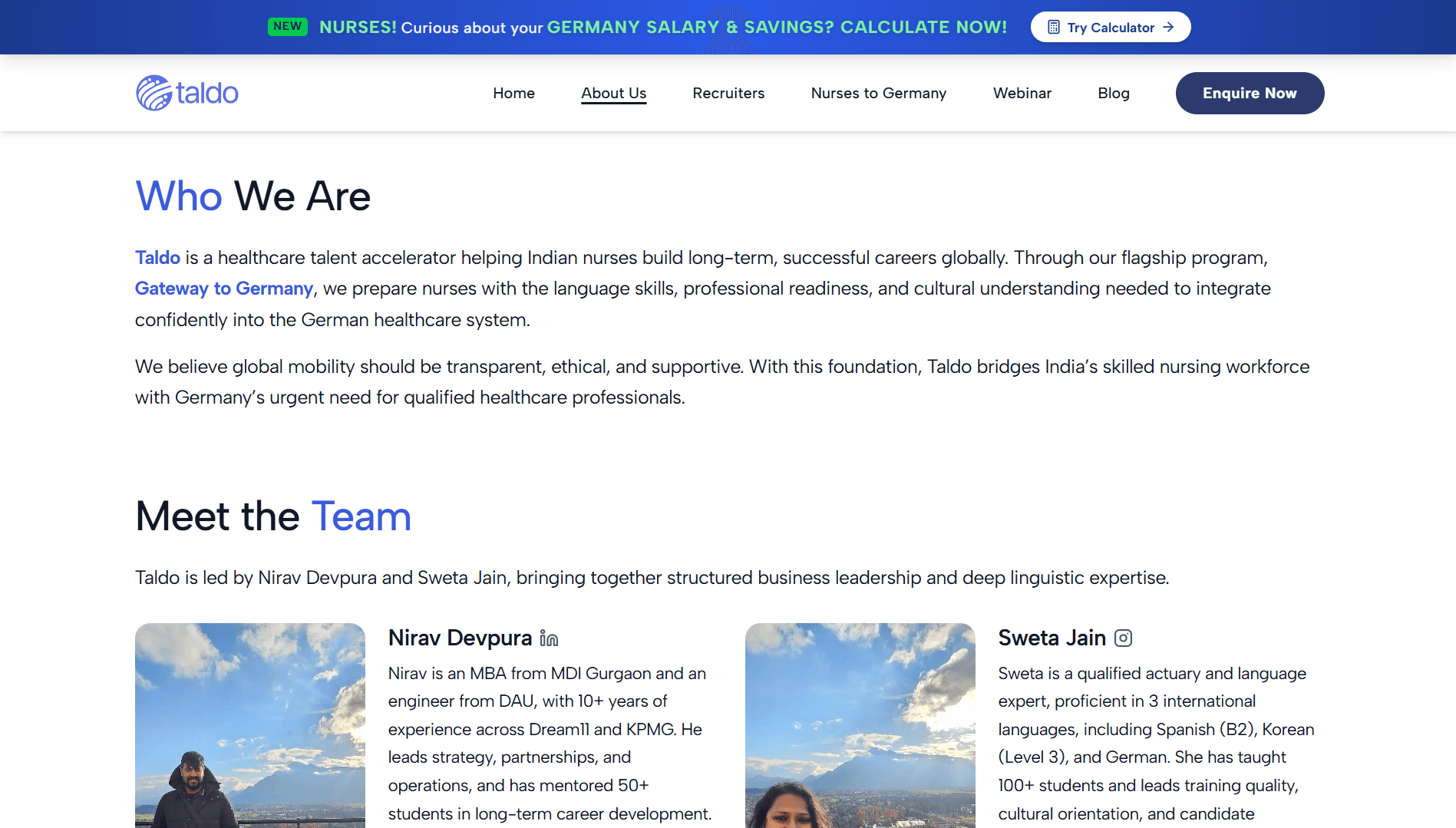Click the sentence 'Taldo is led by Nirav Devpura'
Viewport: 1456px width, 828px height.
pyautogui.click(x=652, y=578)
